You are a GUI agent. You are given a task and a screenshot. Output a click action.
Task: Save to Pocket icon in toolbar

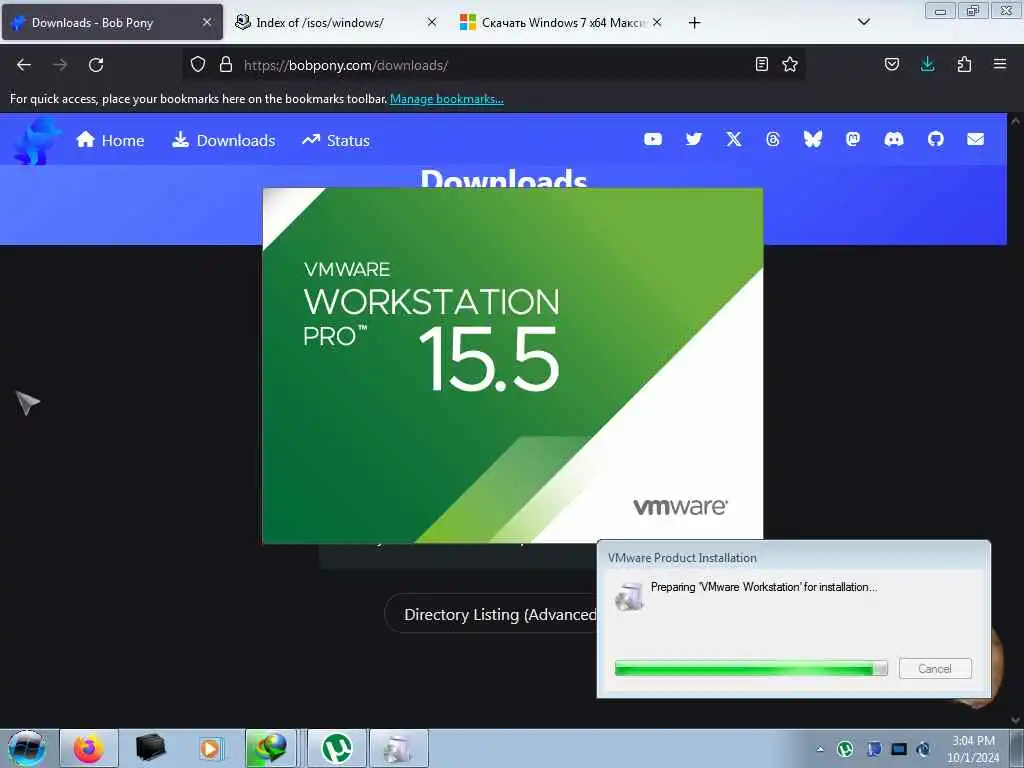(891, 64)
